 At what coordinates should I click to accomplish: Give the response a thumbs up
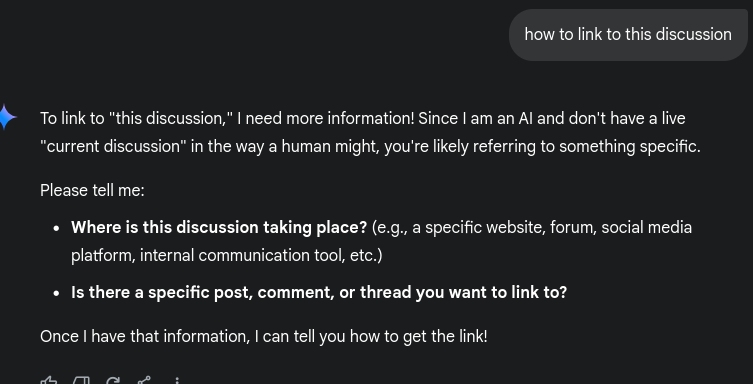pos(49,381)
